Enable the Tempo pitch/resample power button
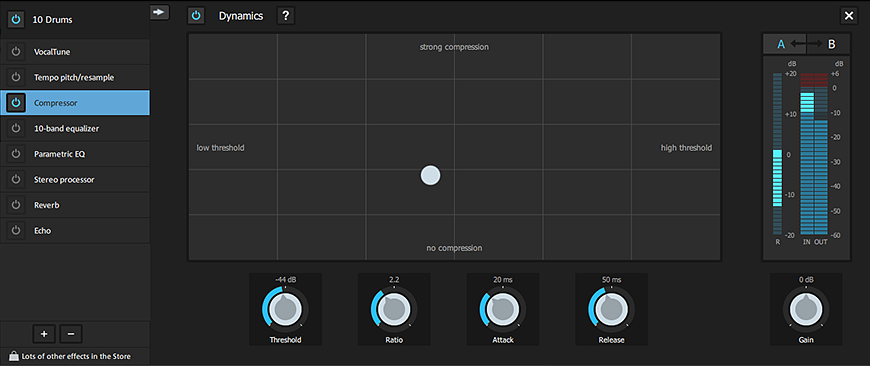870x366 pixels. (x=16, y=77)
